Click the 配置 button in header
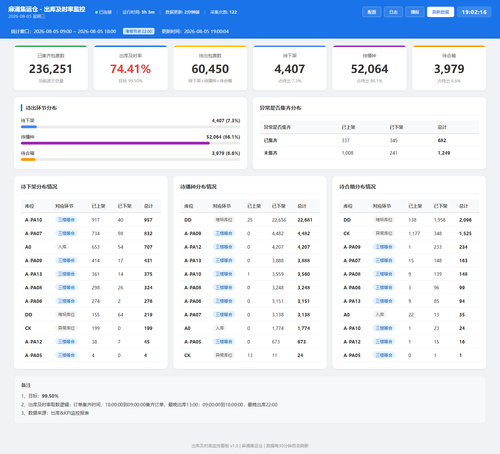The image size is (500, 454). click(372, 12)
